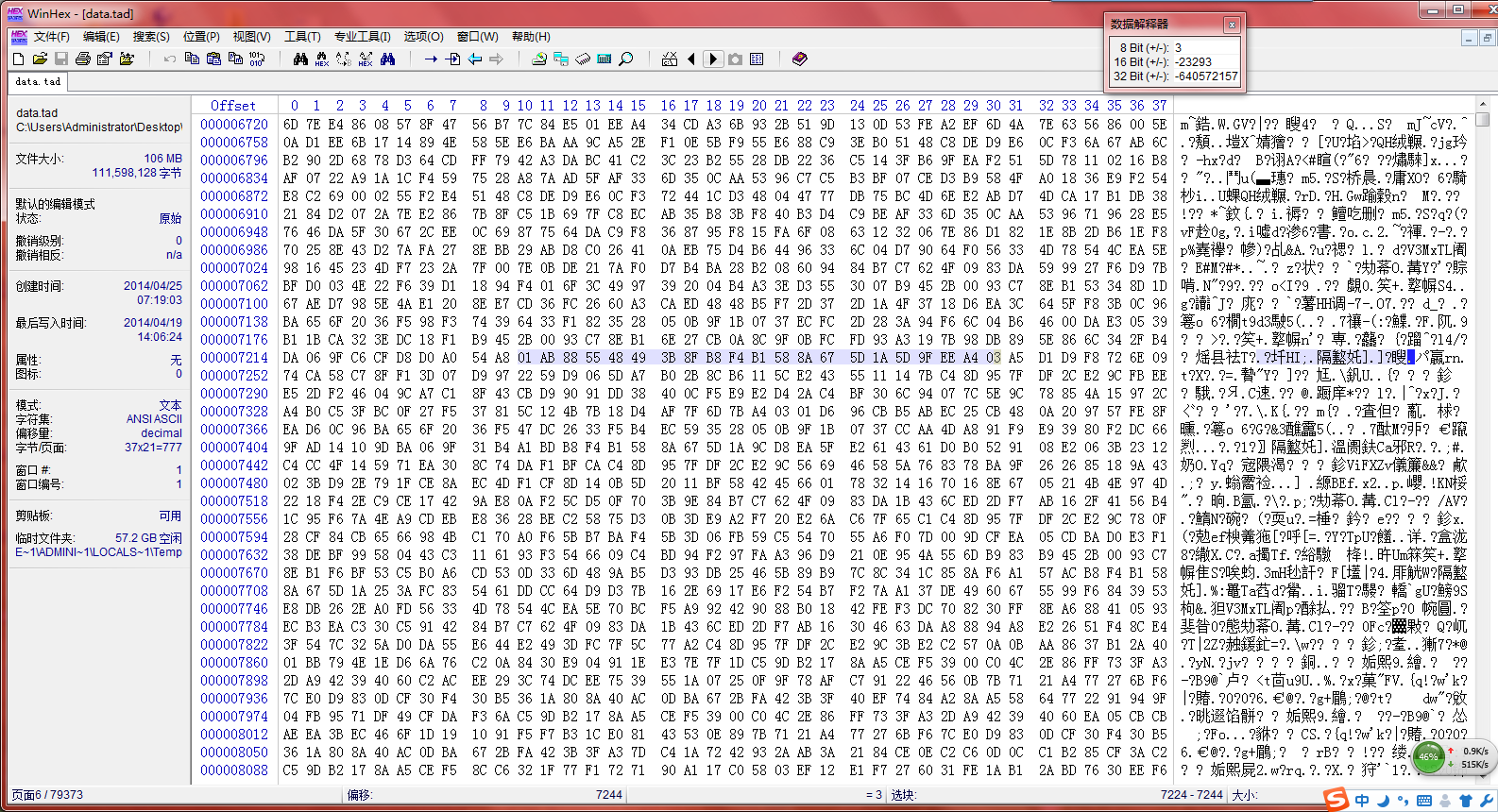Click the Print toolbar icon
This screenshot has height=812, width=1498.
83,59
